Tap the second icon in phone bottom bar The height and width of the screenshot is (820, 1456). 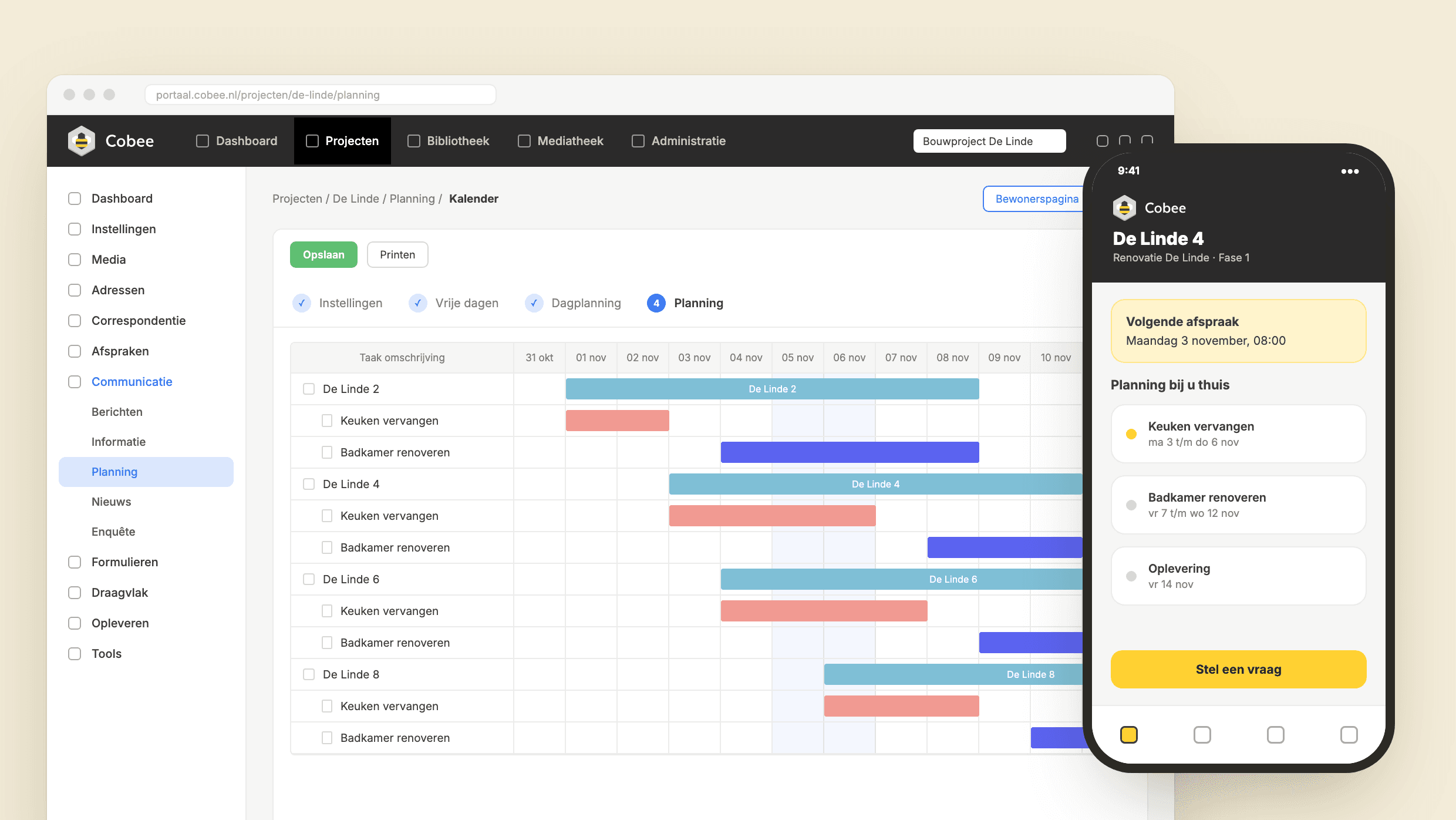1202,735
